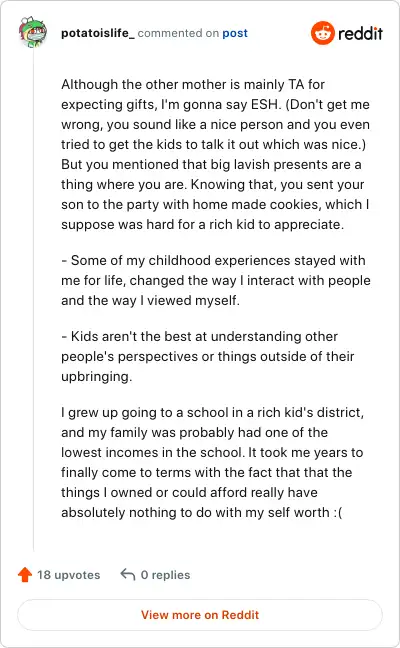This screenshot has height=648, width=400.
Task: Follow the blue "post" link
Action: [x=235, y=33]
